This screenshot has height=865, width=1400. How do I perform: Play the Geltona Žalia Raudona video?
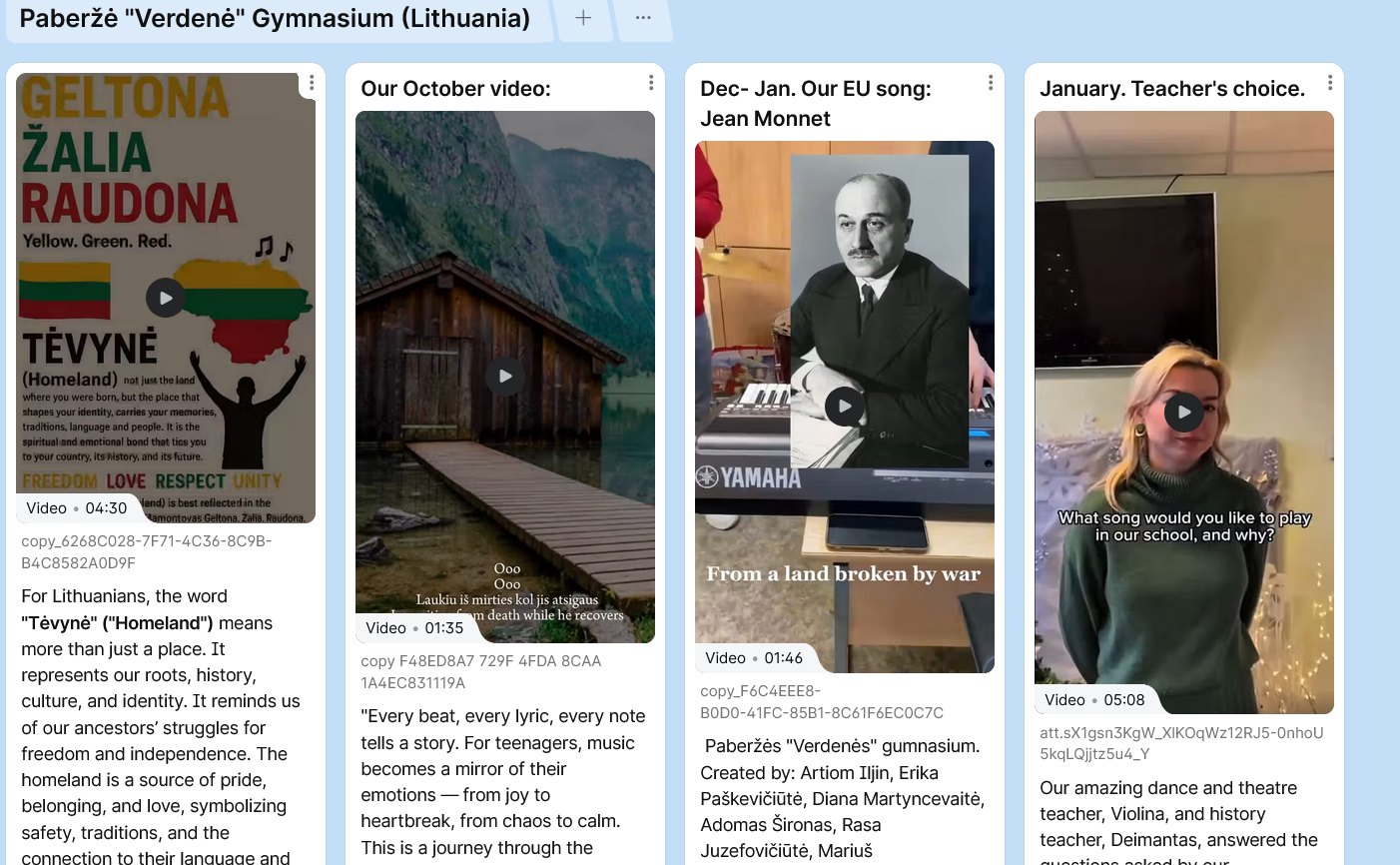point(165,298)
